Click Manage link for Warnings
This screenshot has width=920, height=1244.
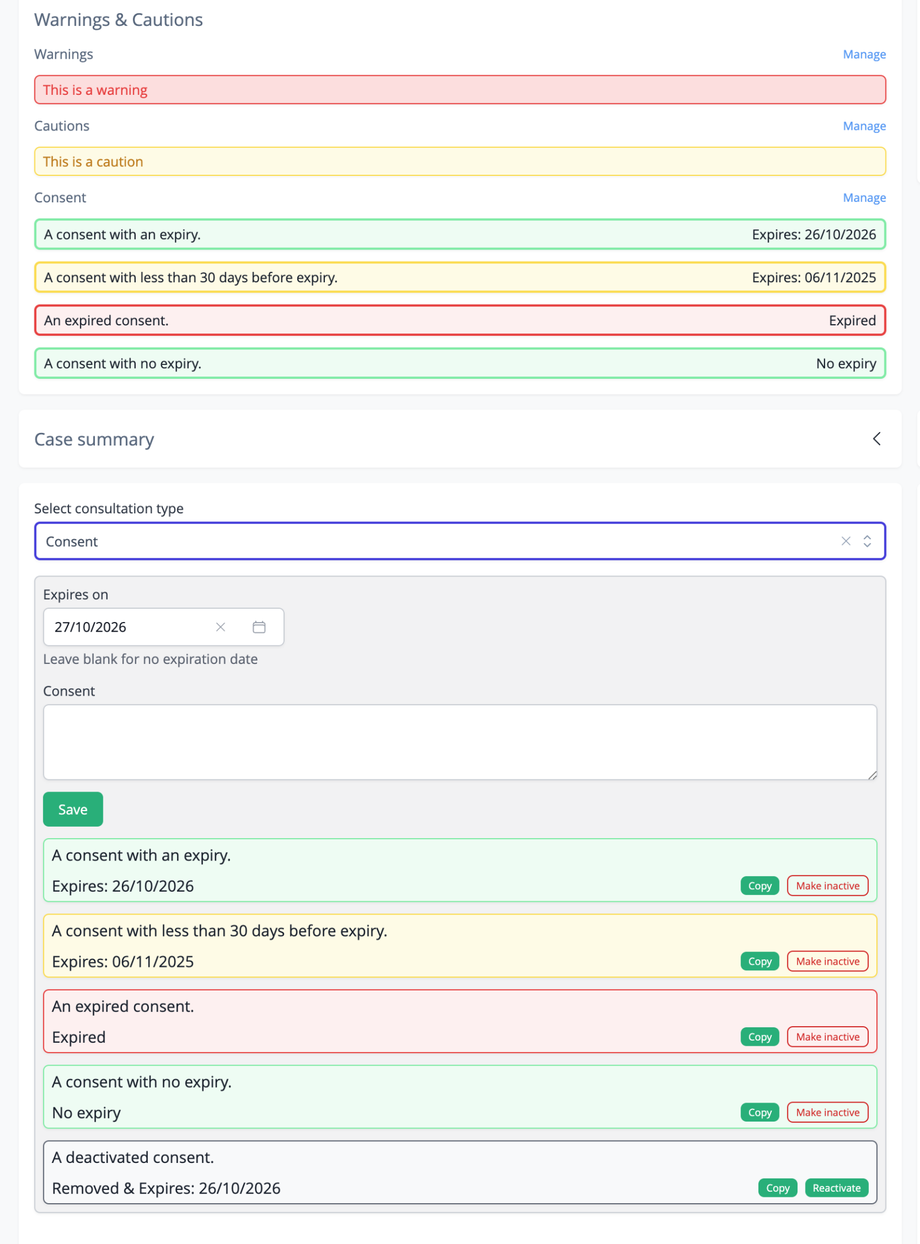pyautogui.click(x=864, y=54)
